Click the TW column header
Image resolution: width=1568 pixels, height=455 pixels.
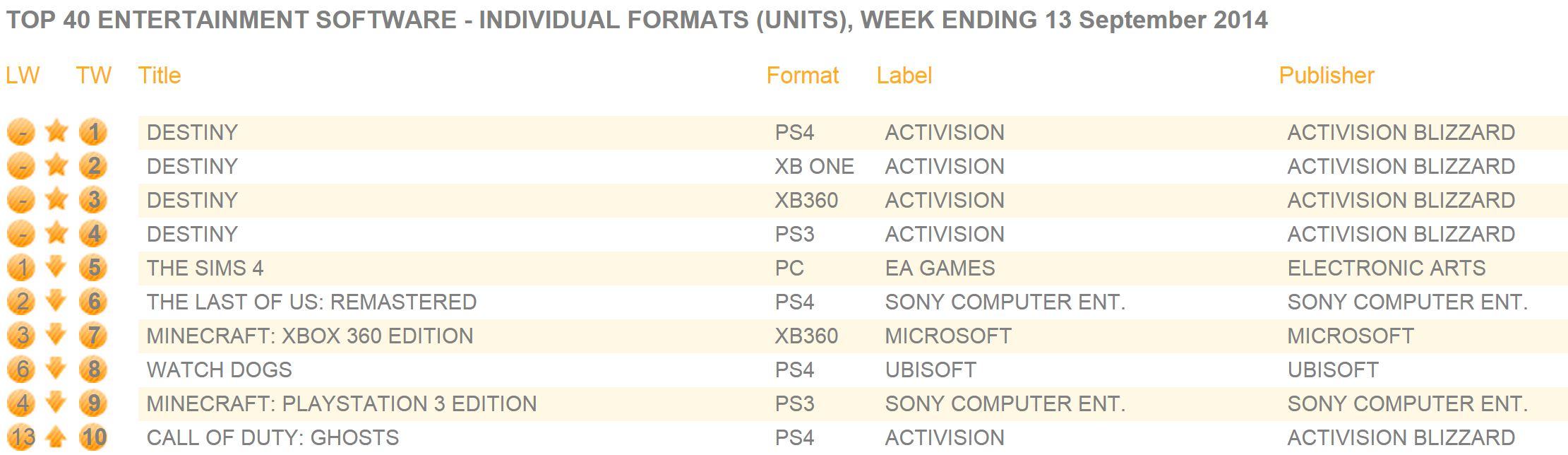click(94, 76)
